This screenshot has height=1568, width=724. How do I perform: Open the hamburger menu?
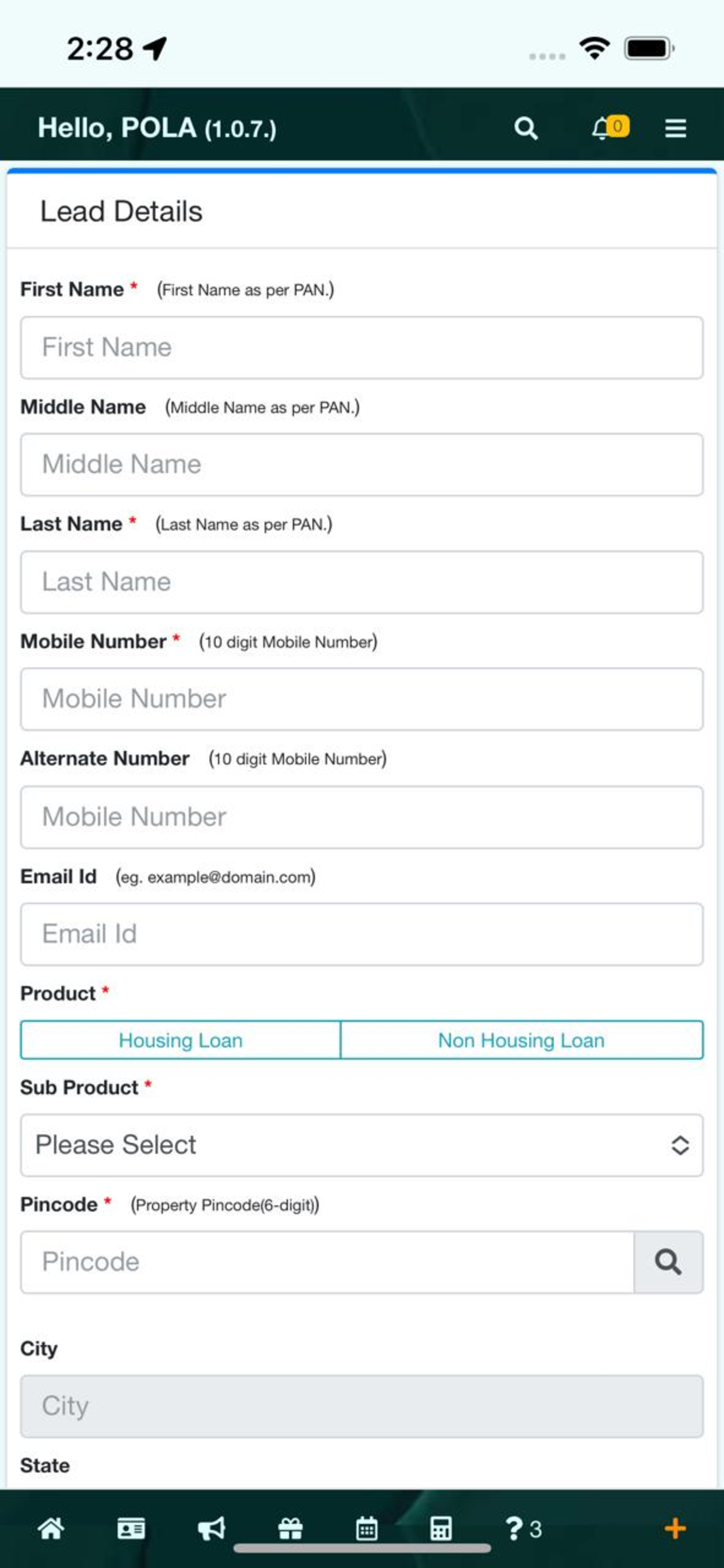676,128
